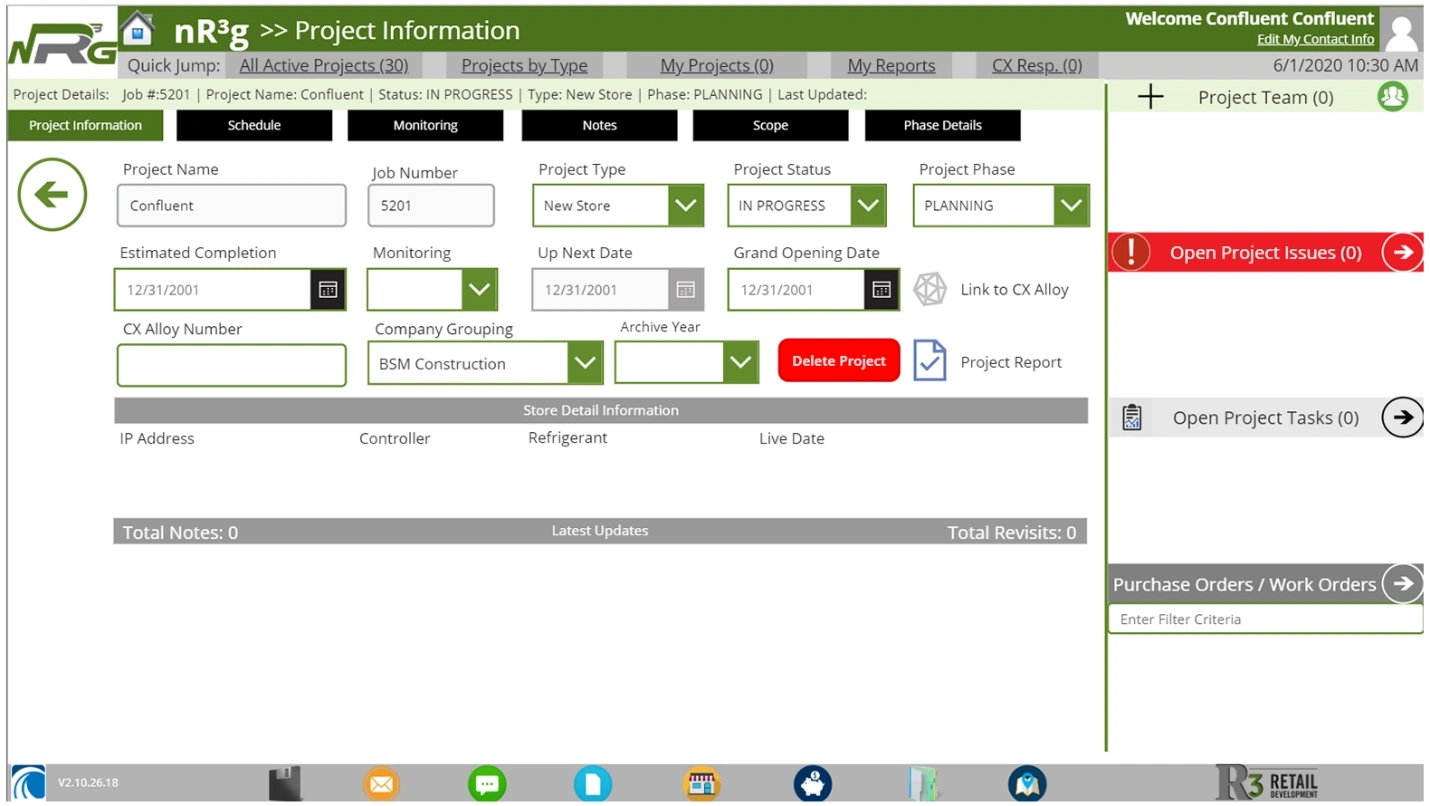Click the home icon in the header
This screenshot has height=806, width=1430.
[138, 29]
